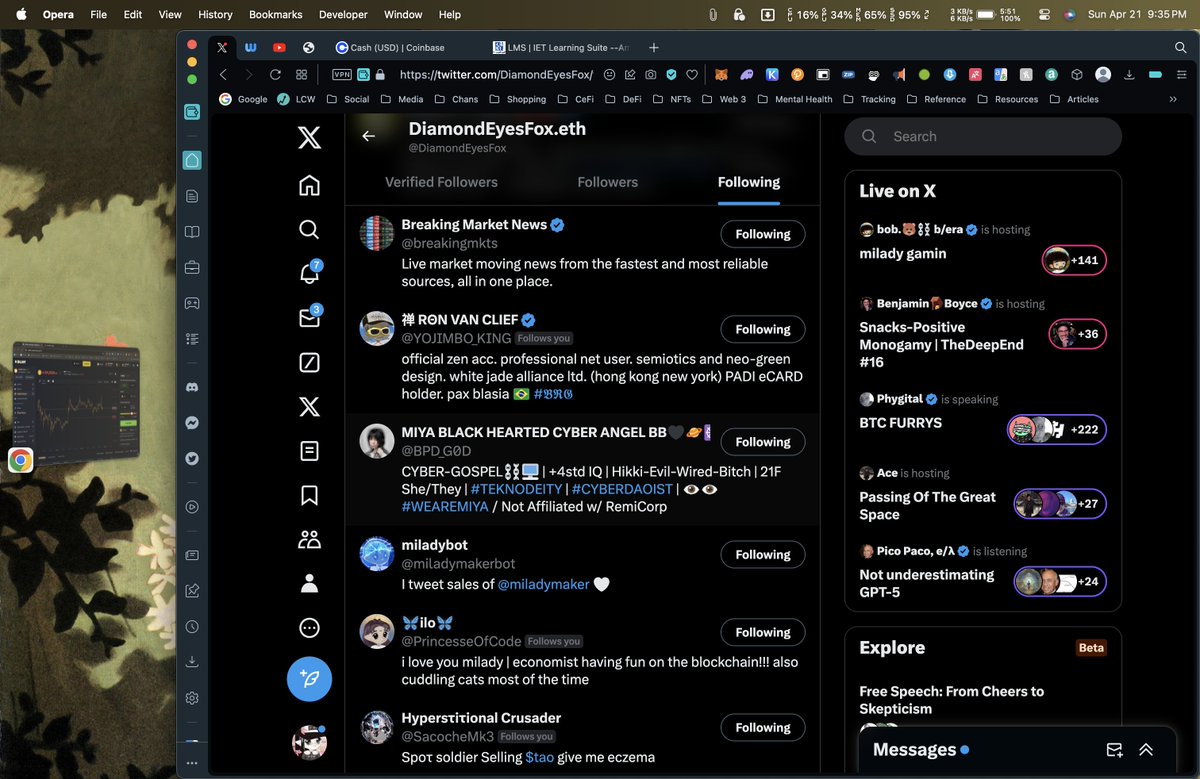Toggle the VPN badge in address bar
The image size is (1200, 779).
pyautogui.click(x=342, y=74)
